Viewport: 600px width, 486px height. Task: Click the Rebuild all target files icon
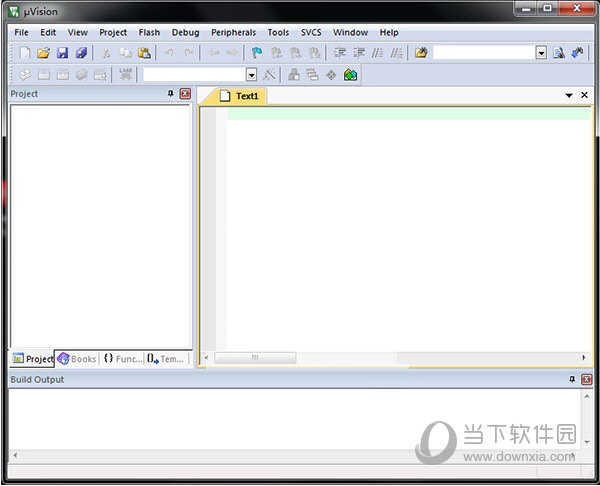62,75
